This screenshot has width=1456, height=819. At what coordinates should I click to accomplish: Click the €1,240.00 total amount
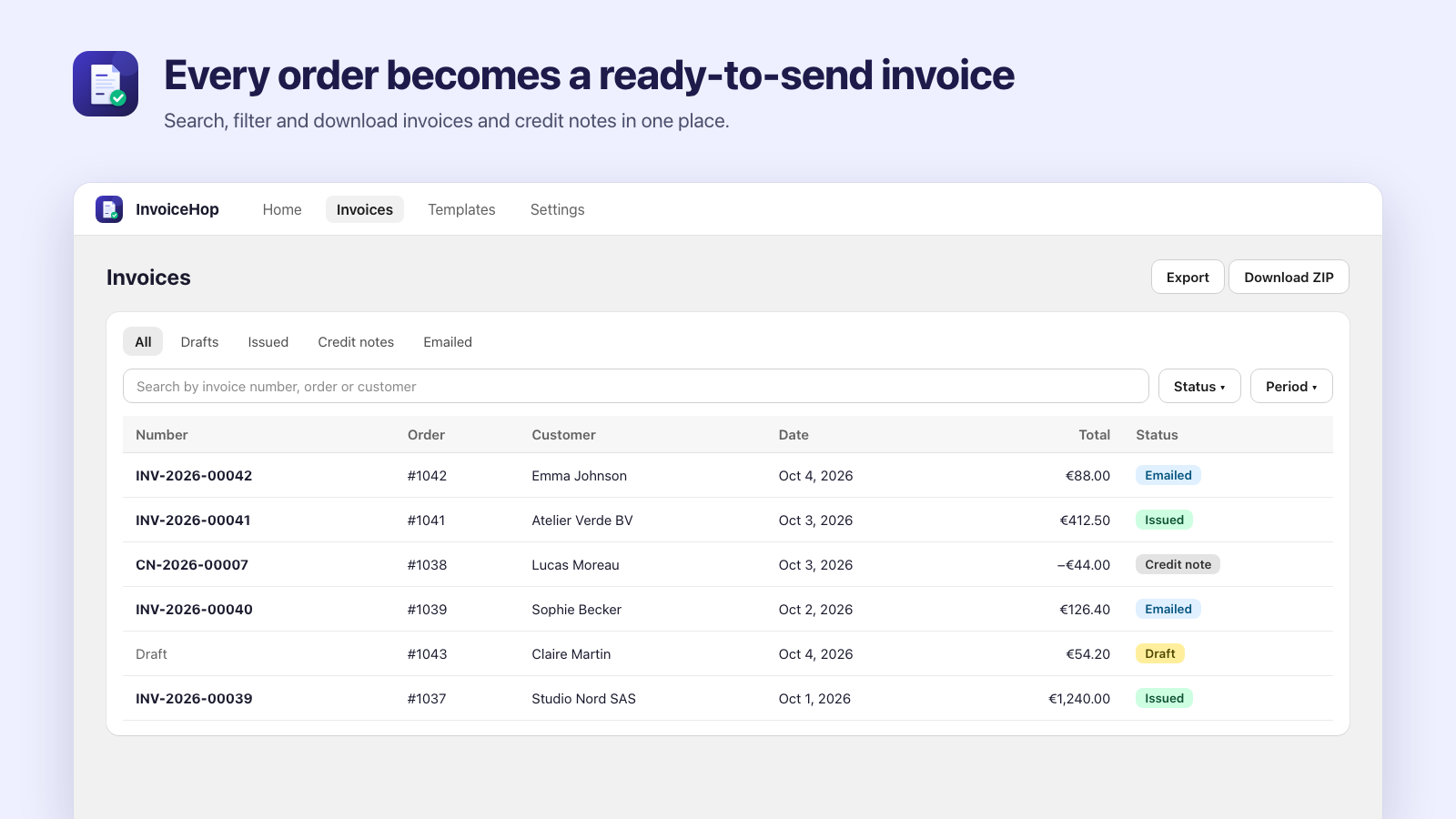[1079, 699]
